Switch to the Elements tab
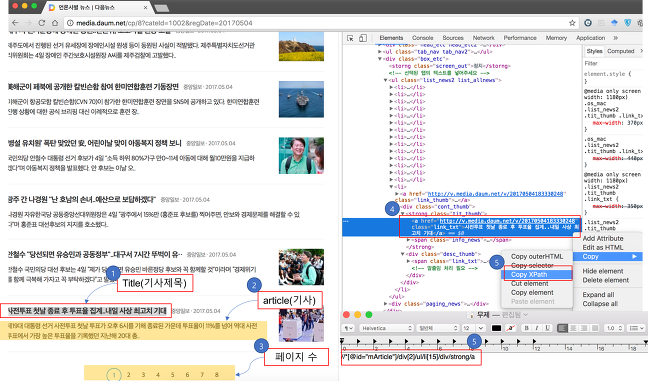This screenshot has height=381, width=648. [x=391, y=38]
